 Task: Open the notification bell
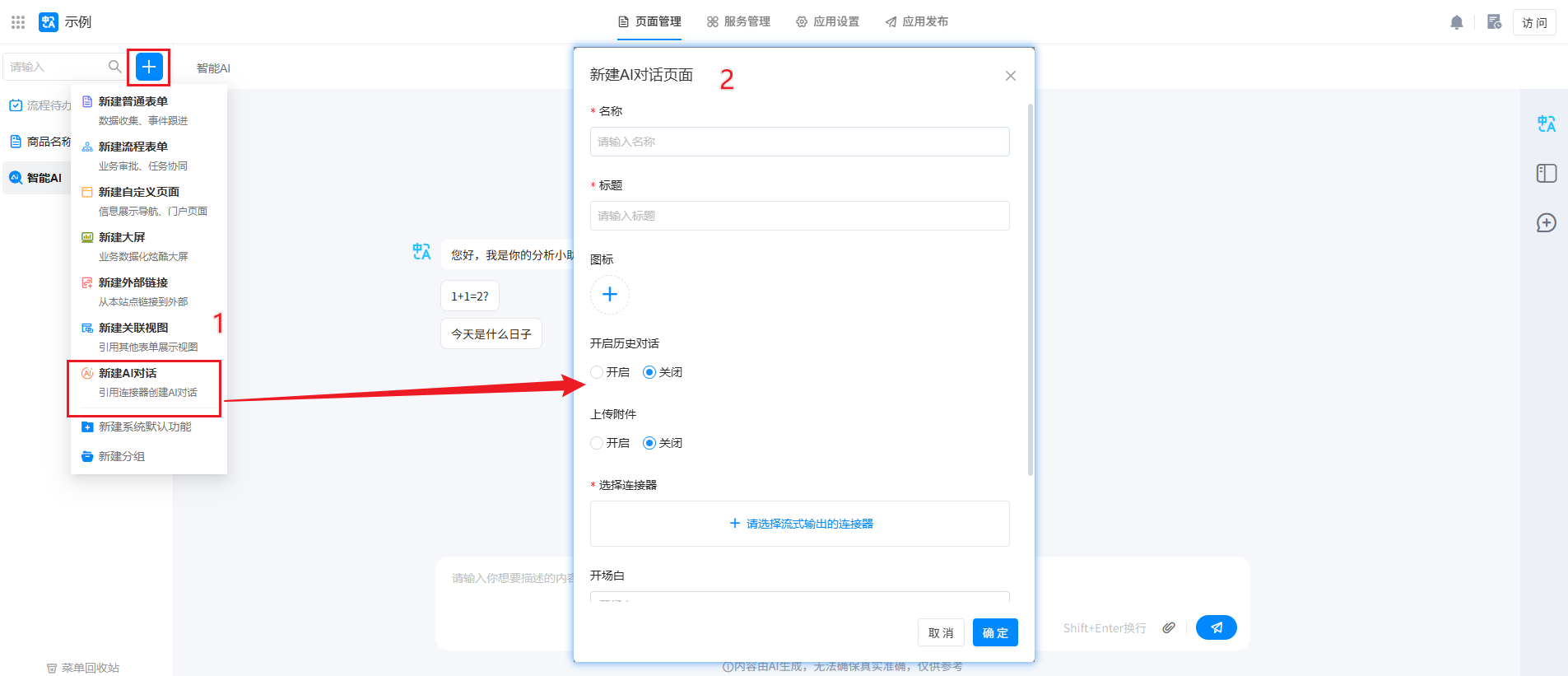coord(1456,22)
